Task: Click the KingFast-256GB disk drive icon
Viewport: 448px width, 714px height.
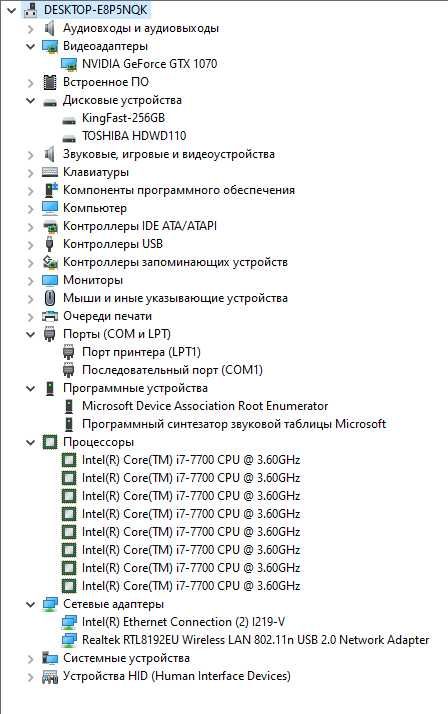Action: tap(69, 118)
